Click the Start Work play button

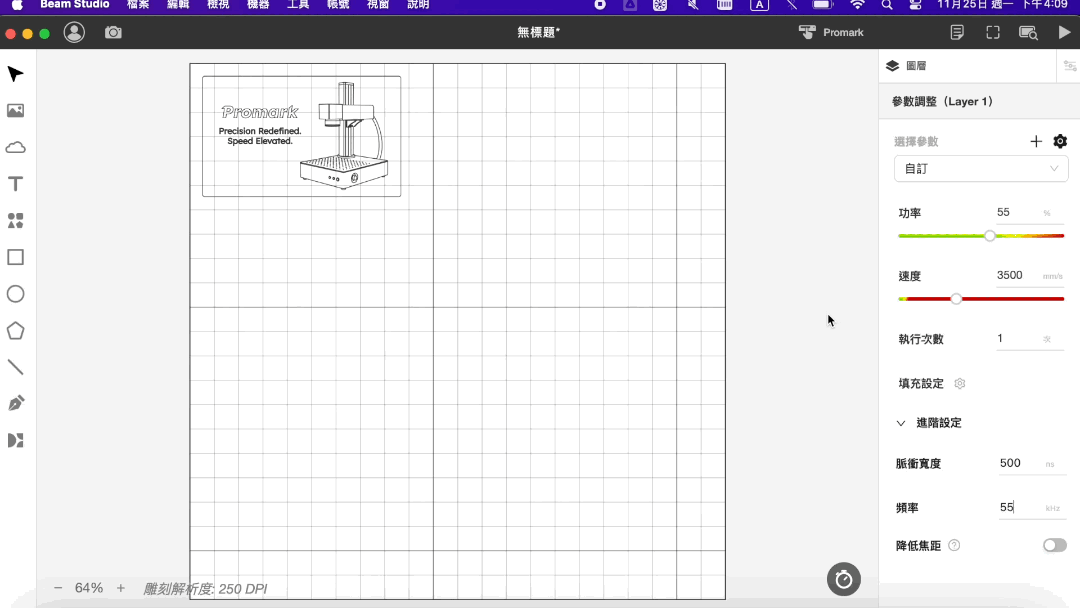point(1064,32)
